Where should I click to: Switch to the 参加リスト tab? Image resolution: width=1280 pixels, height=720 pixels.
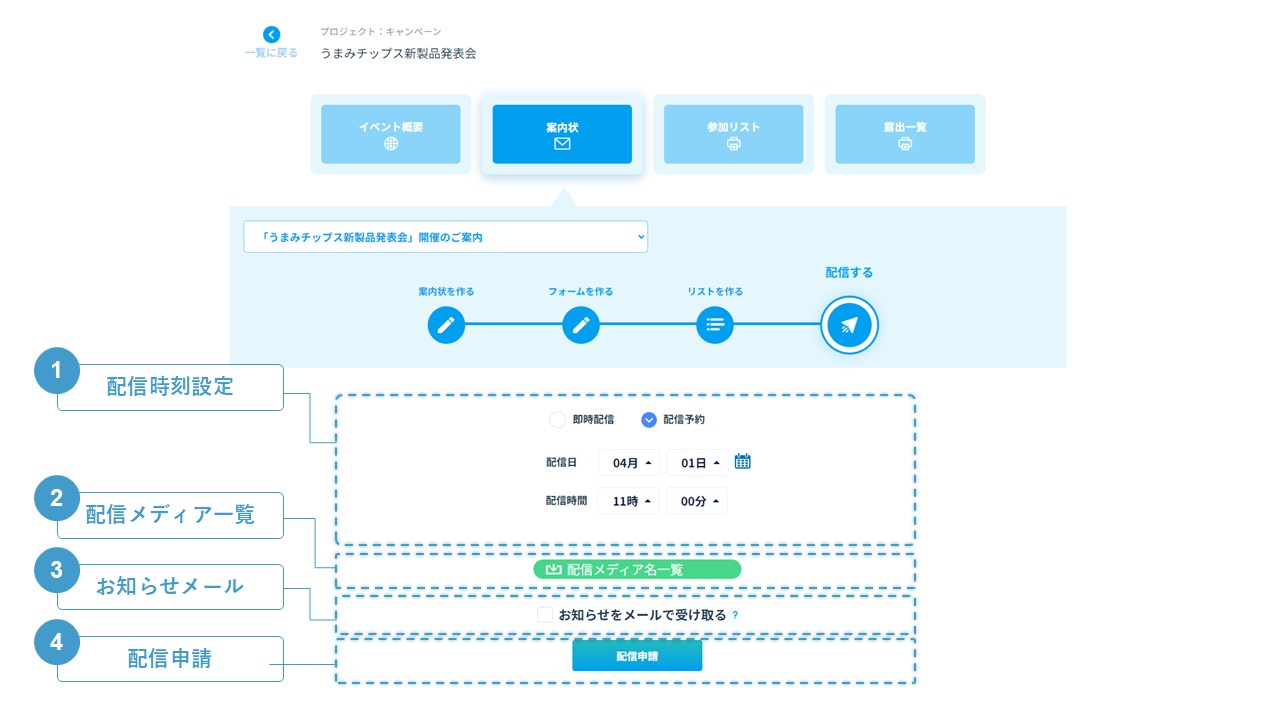point(733,134)
